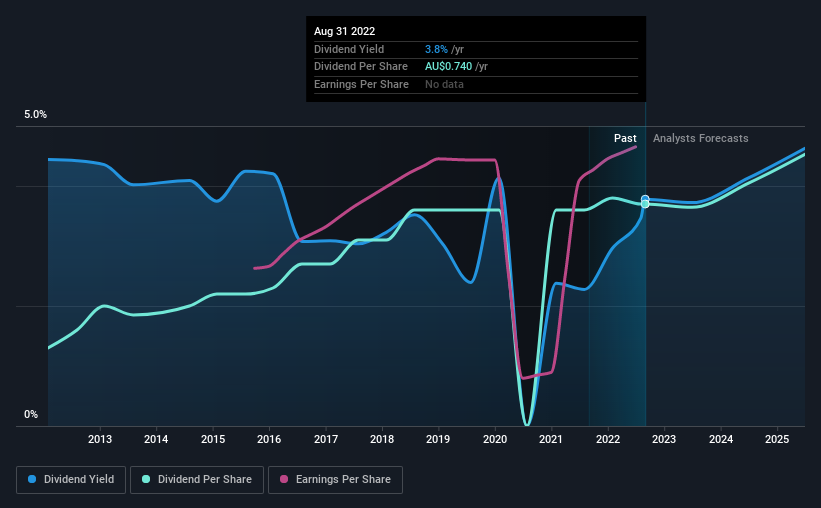Select the 2013 label on the time axis
Image resolution: width=821 pixels, height=508 pixels.
99,439
